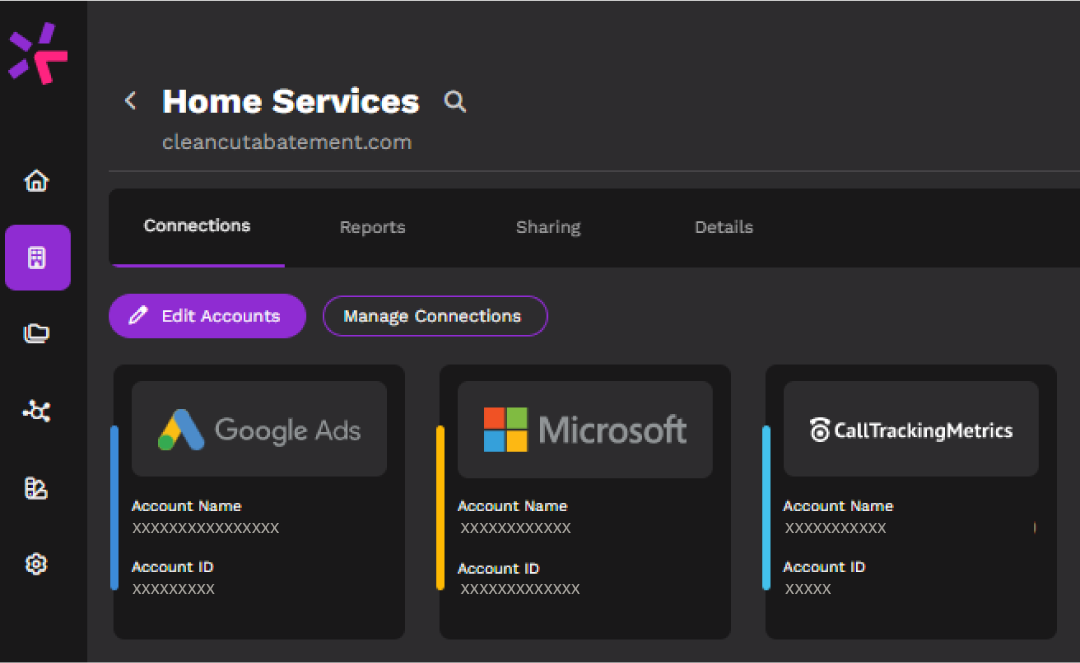Open the folders icon in sidebar
This screenshot has width=1080, height=663.
[37, 334]
